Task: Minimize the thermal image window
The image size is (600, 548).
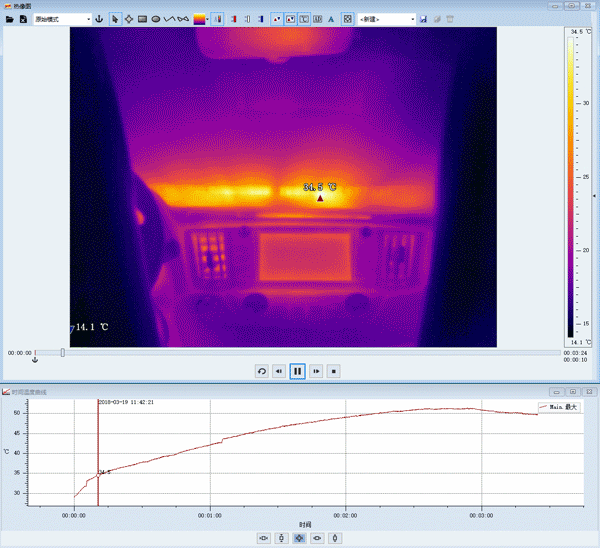Action: pyautogui.click(x=555, y=6)
